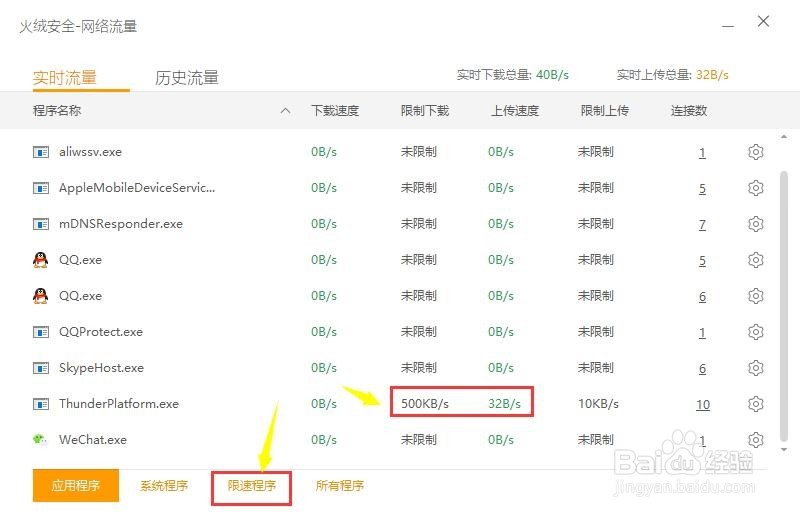Select the WeChat.exe program name
Screen dimensions: 800x515
(92, 439)
